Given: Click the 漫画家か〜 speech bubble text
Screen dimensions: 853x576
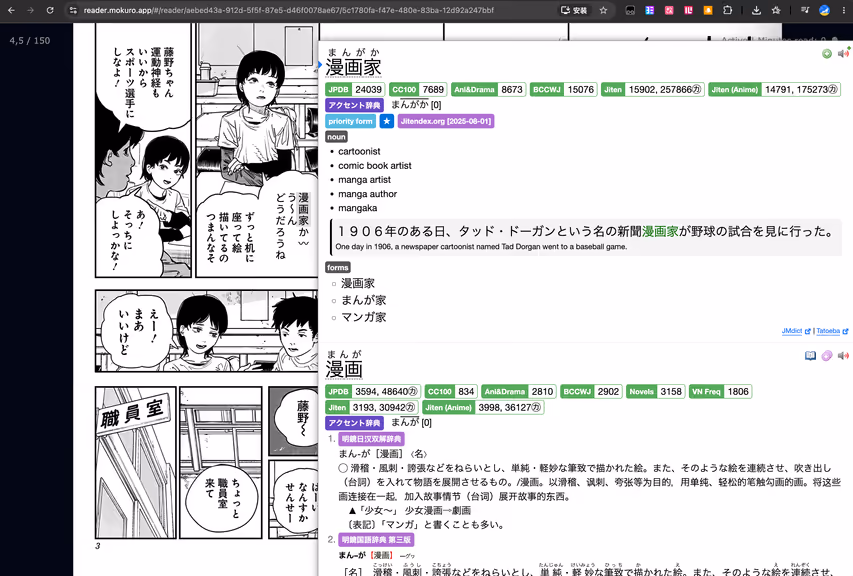Looking at the screenshot, I should (304, 219).
